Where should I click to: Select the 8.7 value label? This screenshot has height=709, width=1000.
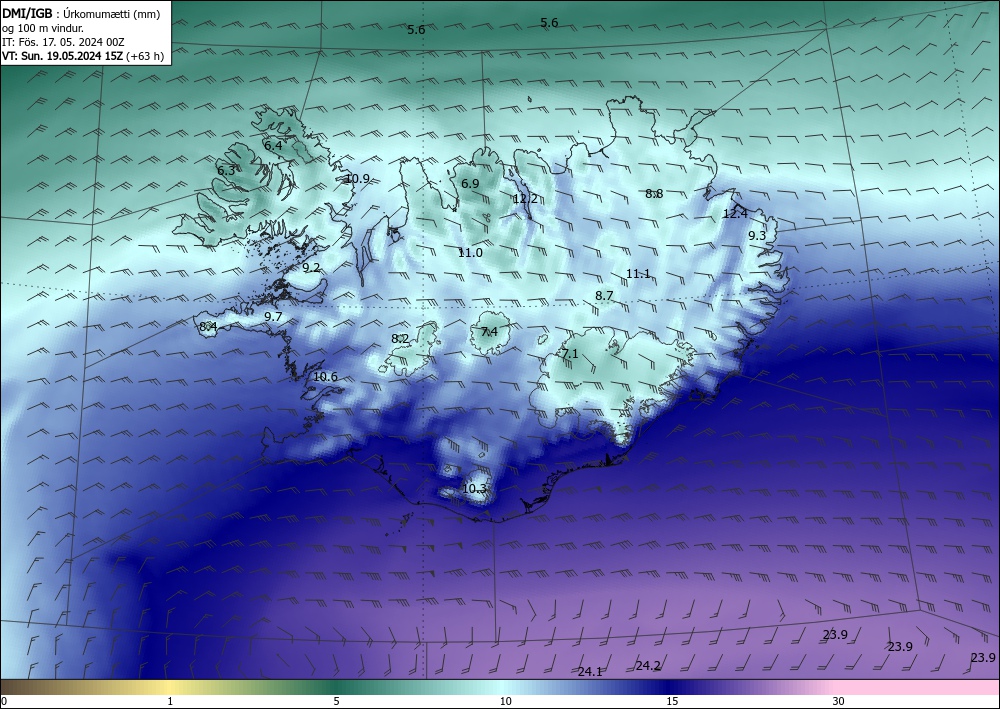coord(604,296)
